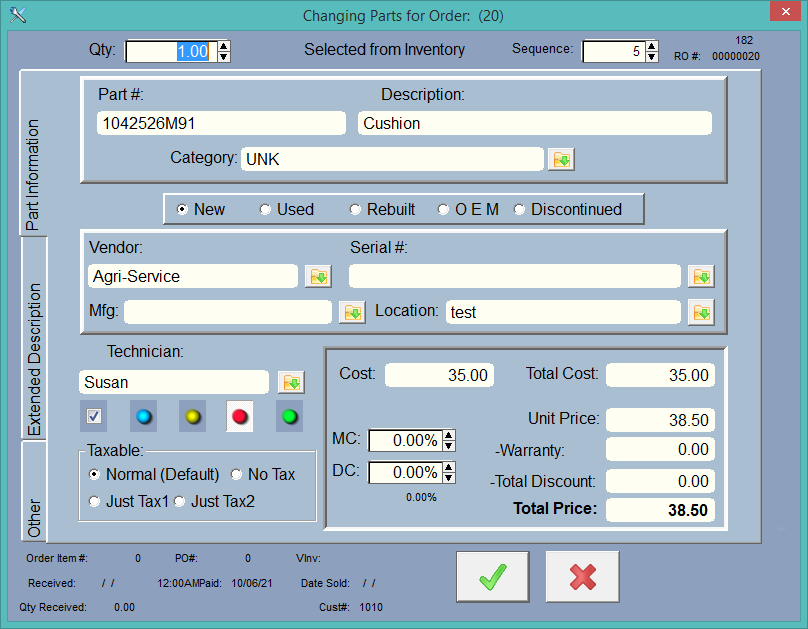Increase MC percentage with up arrow

(x=449, y=435)
